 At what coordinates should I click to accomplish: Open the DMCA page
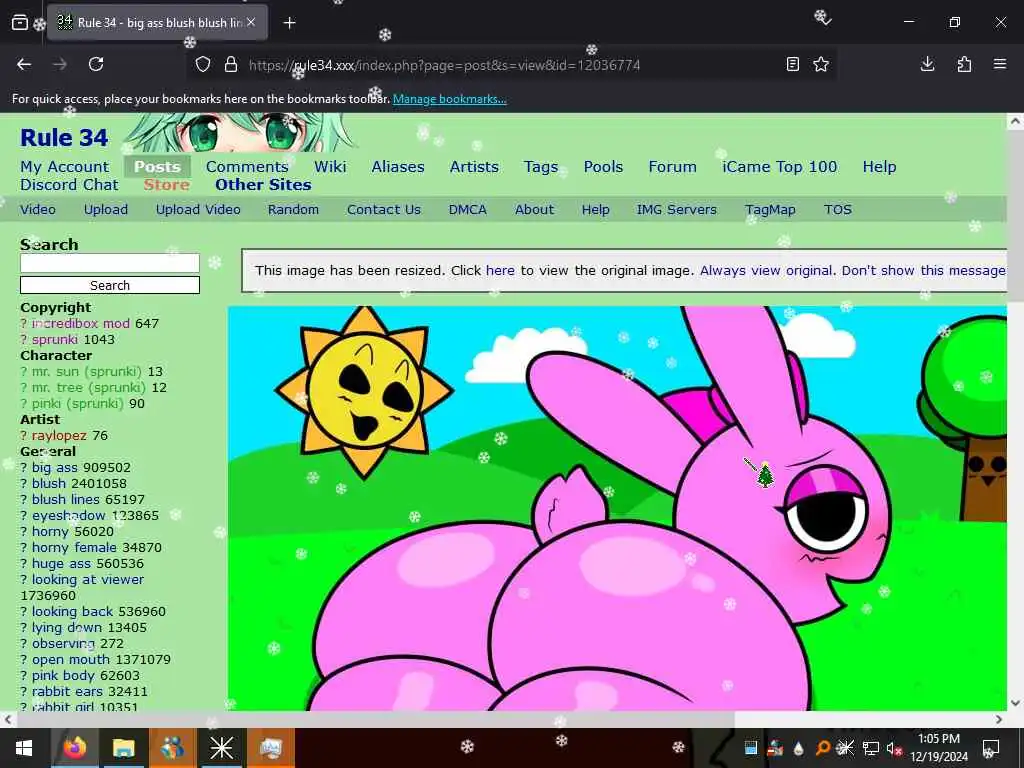point(468,210)
